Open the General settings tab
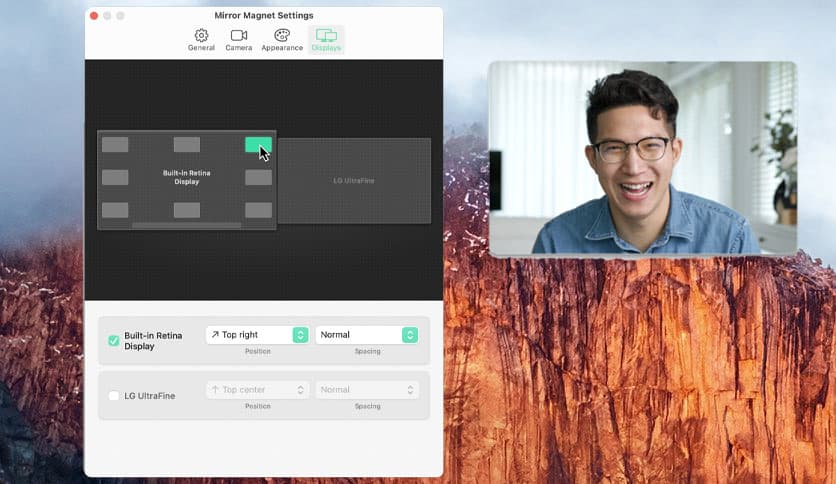Image resolution: width=836 pixels, height=484 pixels. 201,40
